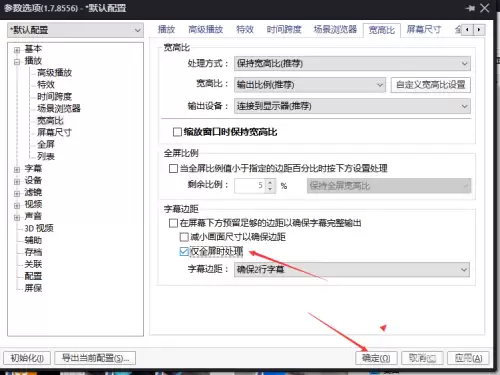Expand the 基本 tree node

17,50
